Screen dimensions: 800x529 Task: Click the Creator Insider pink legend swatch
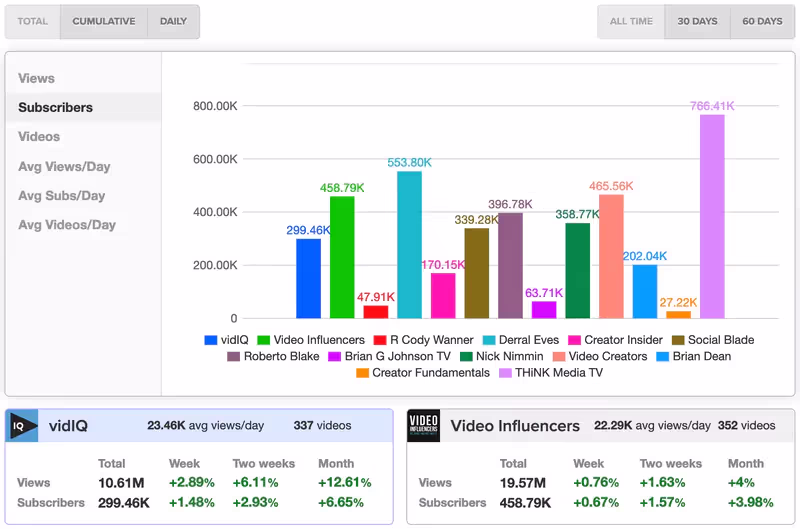574,340
